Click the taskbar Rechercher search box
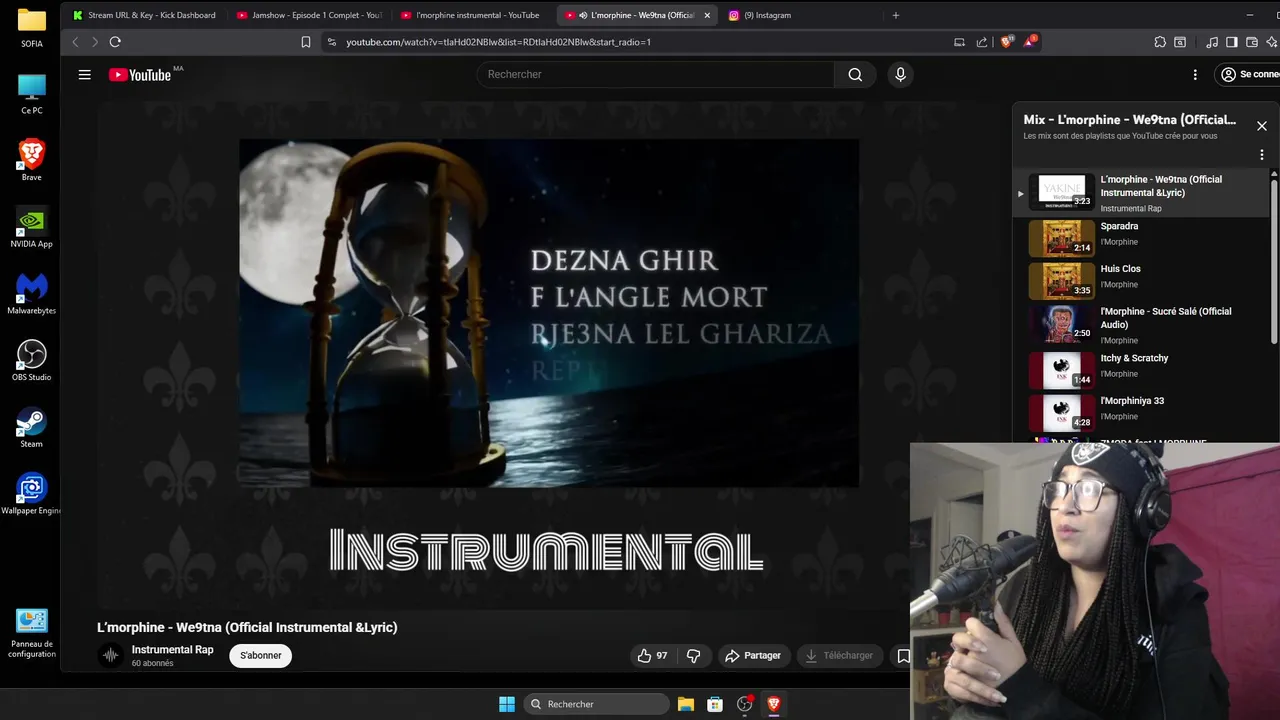The height and width of the screenshot is (720, 1280). coord(598,704)
